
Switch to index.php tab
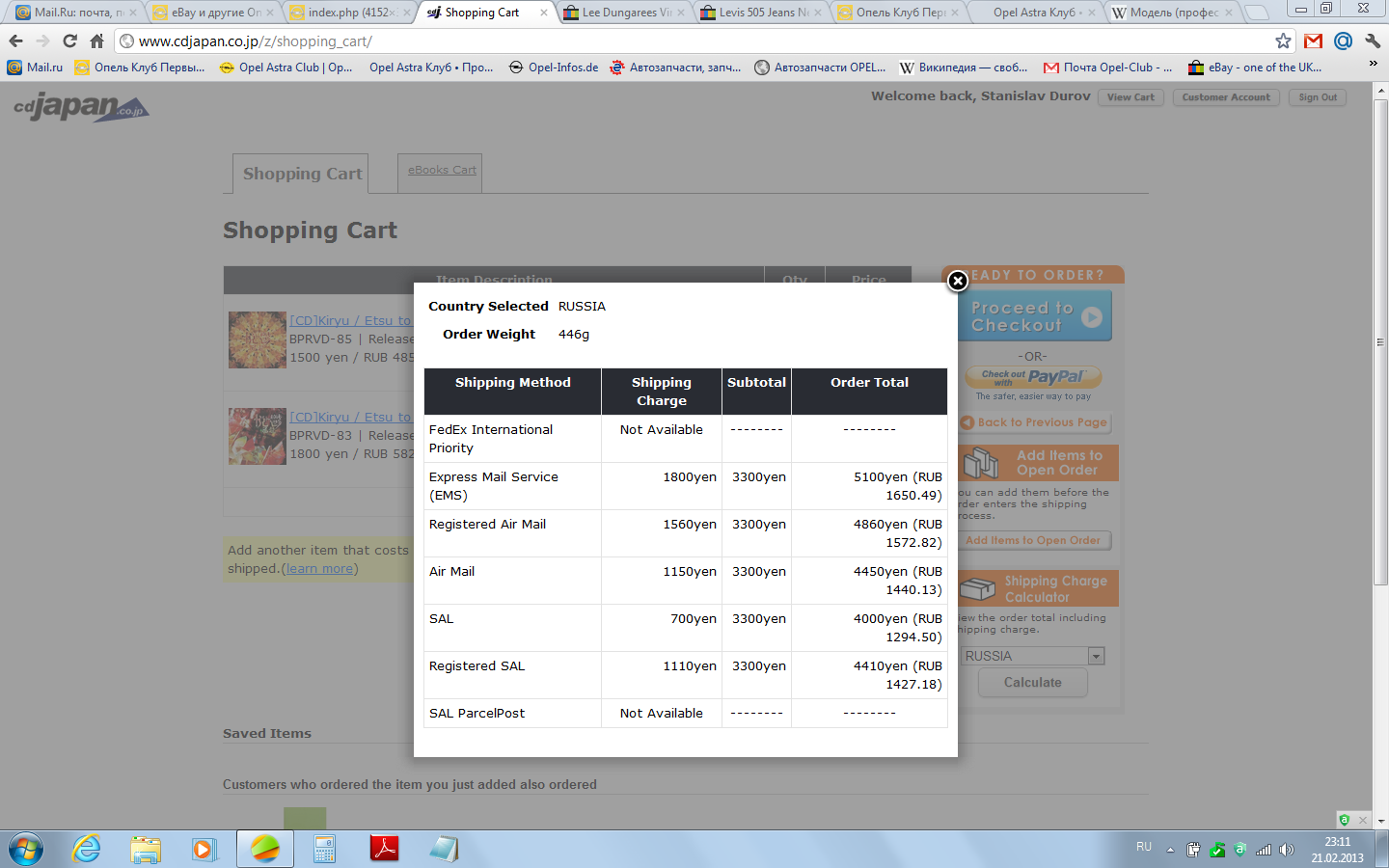click(351, 13)
